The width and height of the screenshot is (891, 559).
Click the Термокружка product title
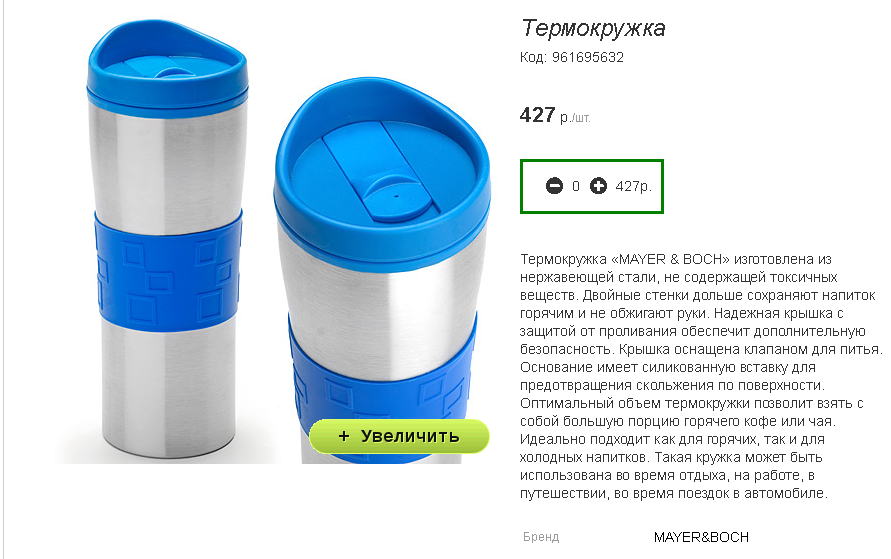593,28
